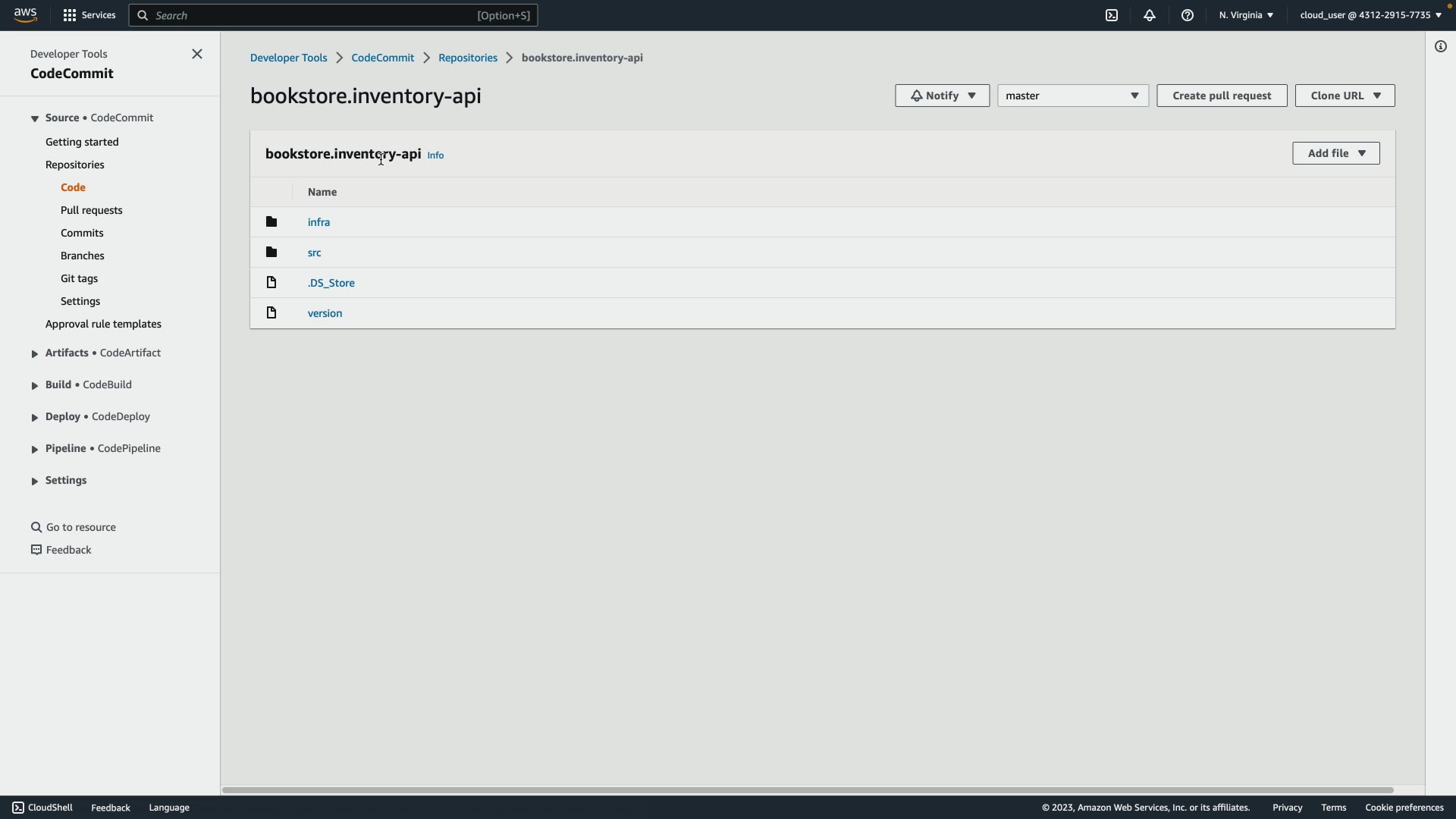
Task: Go to Pull requests in sidebar
Action: point(91,210)
